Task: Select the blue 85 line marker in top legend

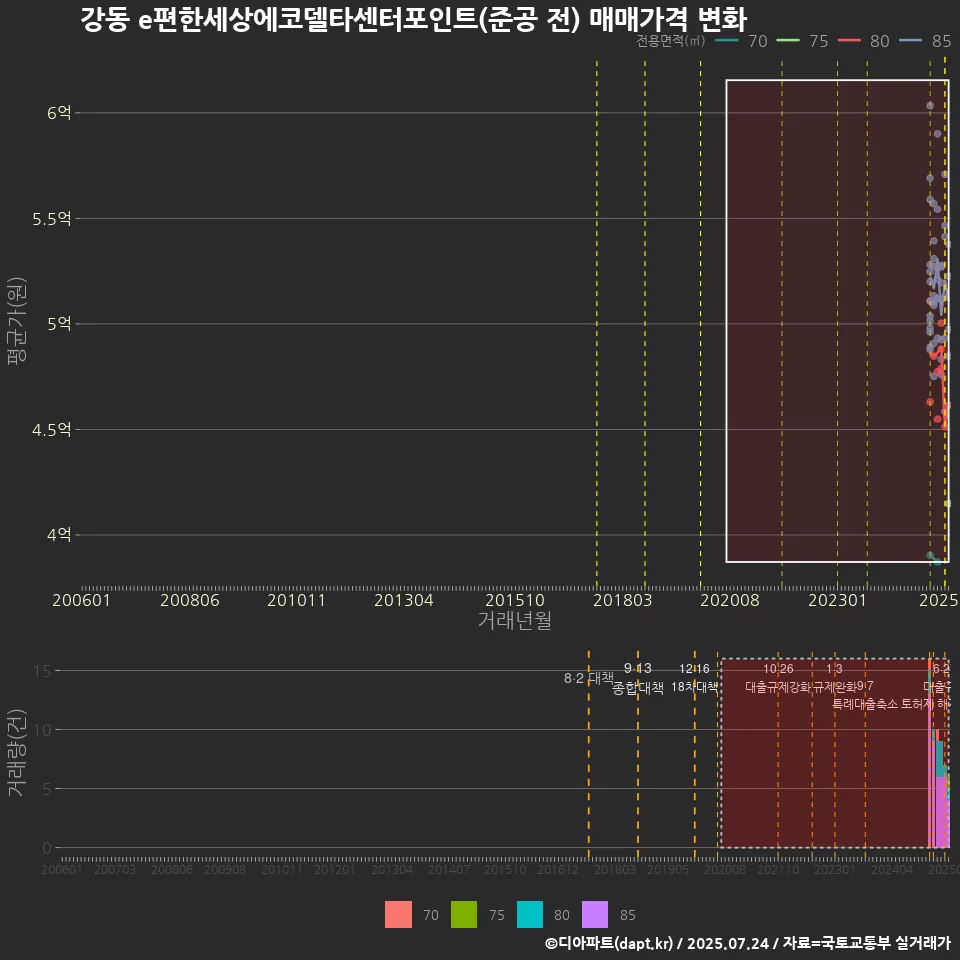Action: [910, 41]
